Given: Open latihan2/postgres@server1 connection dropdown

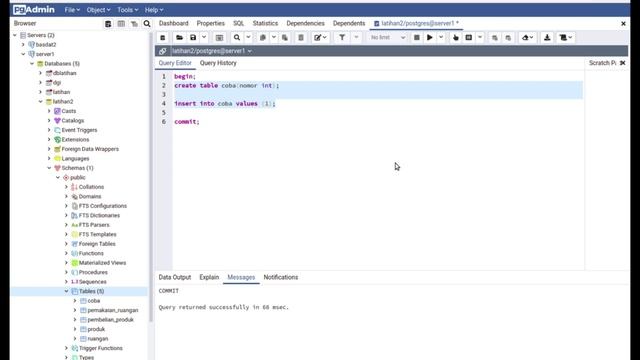Looking at the screenshot, I should (212, 51).
